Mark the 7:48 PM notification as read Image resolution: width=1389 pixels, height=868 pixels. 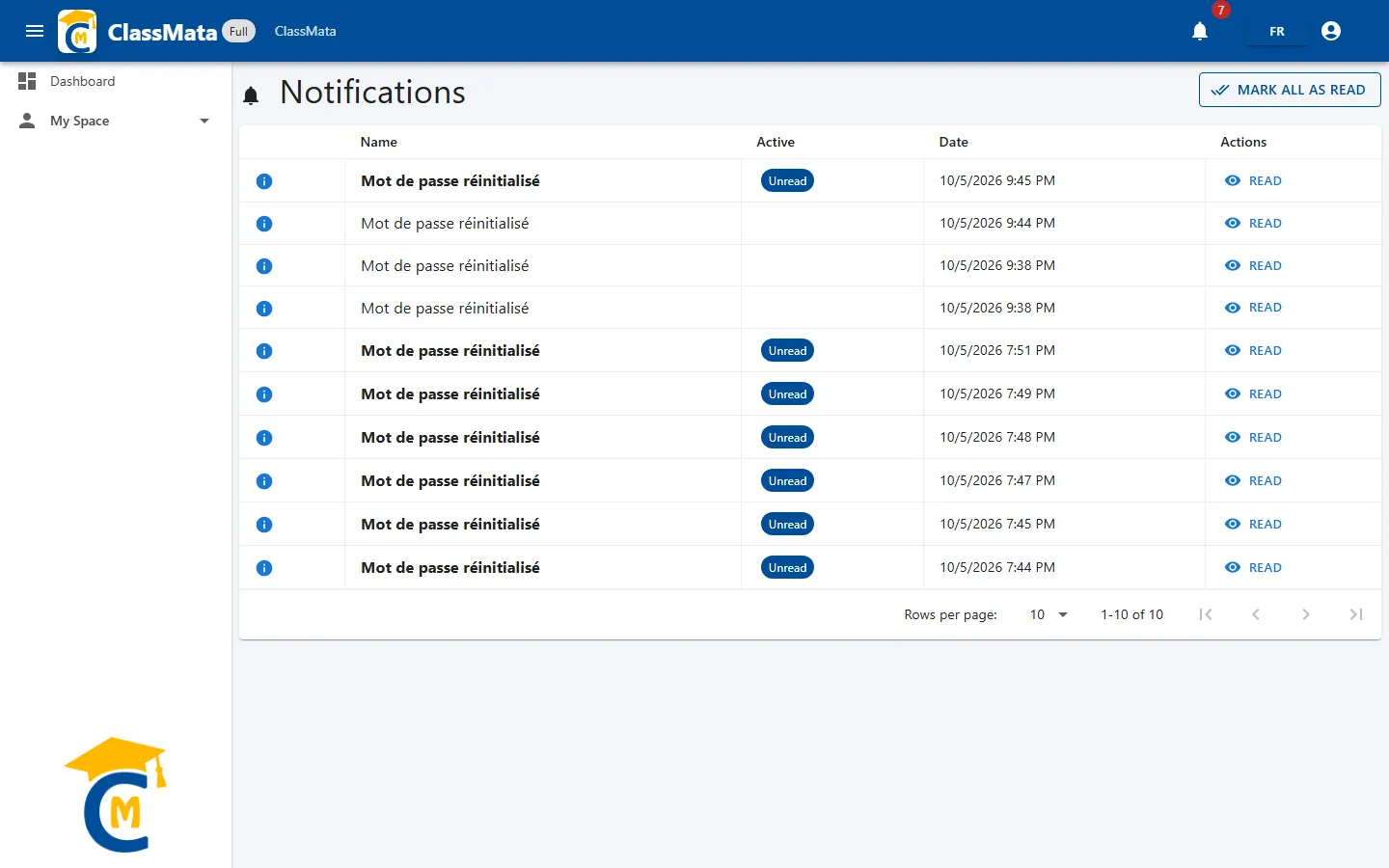pyautogui.click(x=1253, y=437)
